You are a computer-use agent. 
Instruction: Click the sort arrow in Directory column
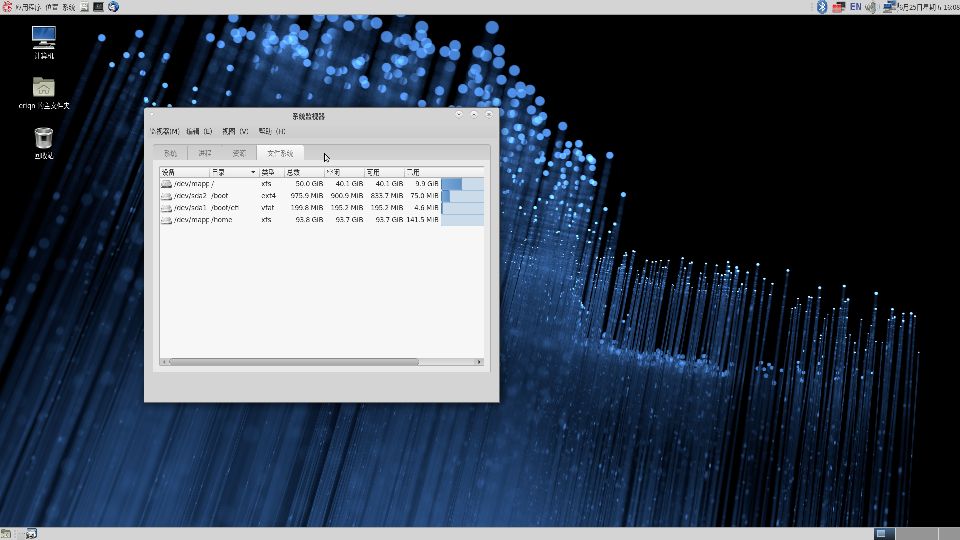[253, 172]
